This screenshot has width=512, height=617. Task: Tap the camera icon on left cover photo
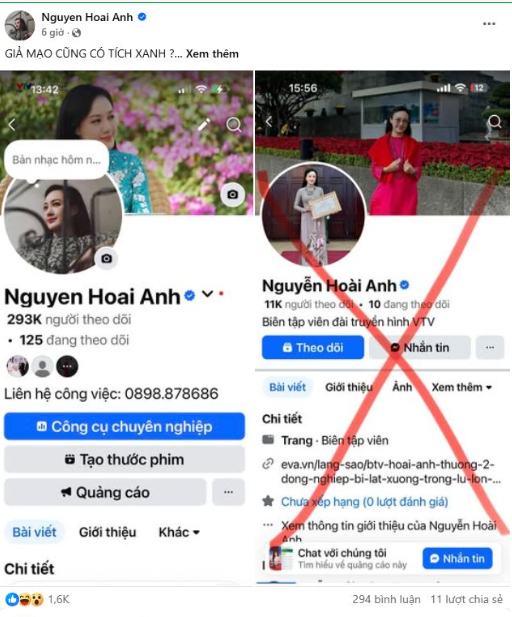[x=233, y=194]
